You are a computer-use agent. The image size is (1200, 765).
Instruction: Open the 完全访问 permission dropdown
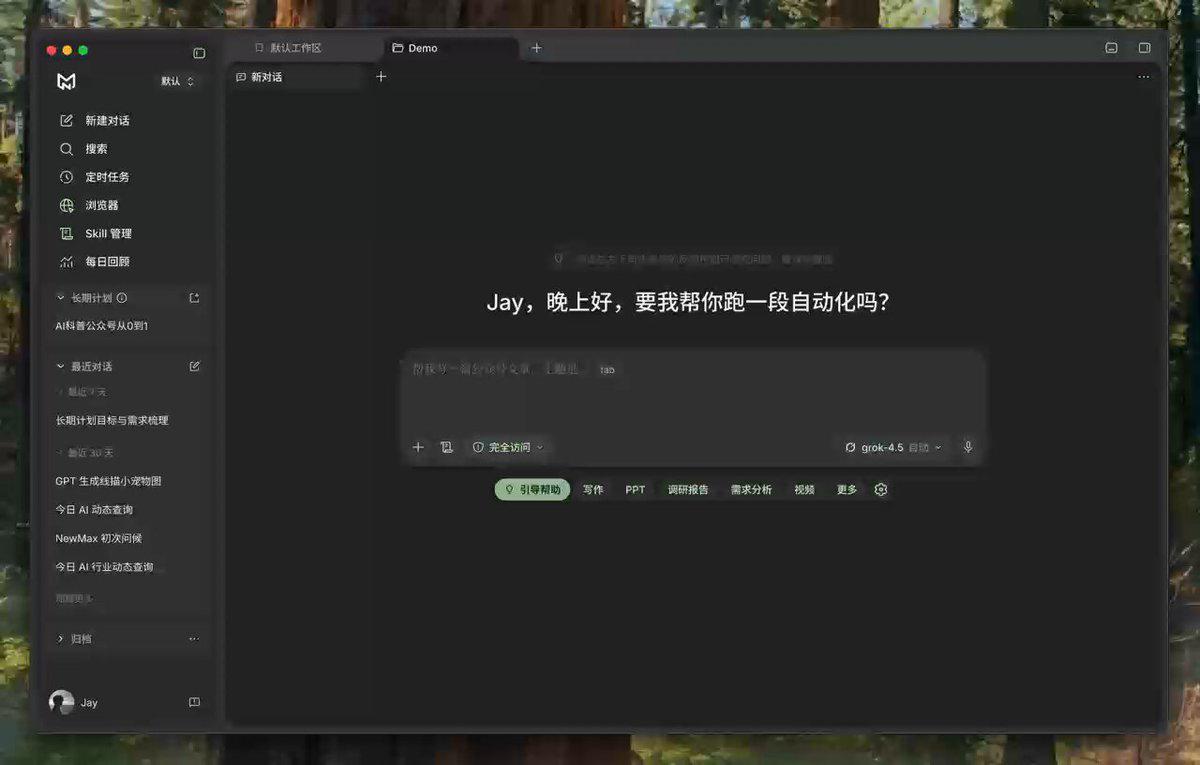(508, 447)
